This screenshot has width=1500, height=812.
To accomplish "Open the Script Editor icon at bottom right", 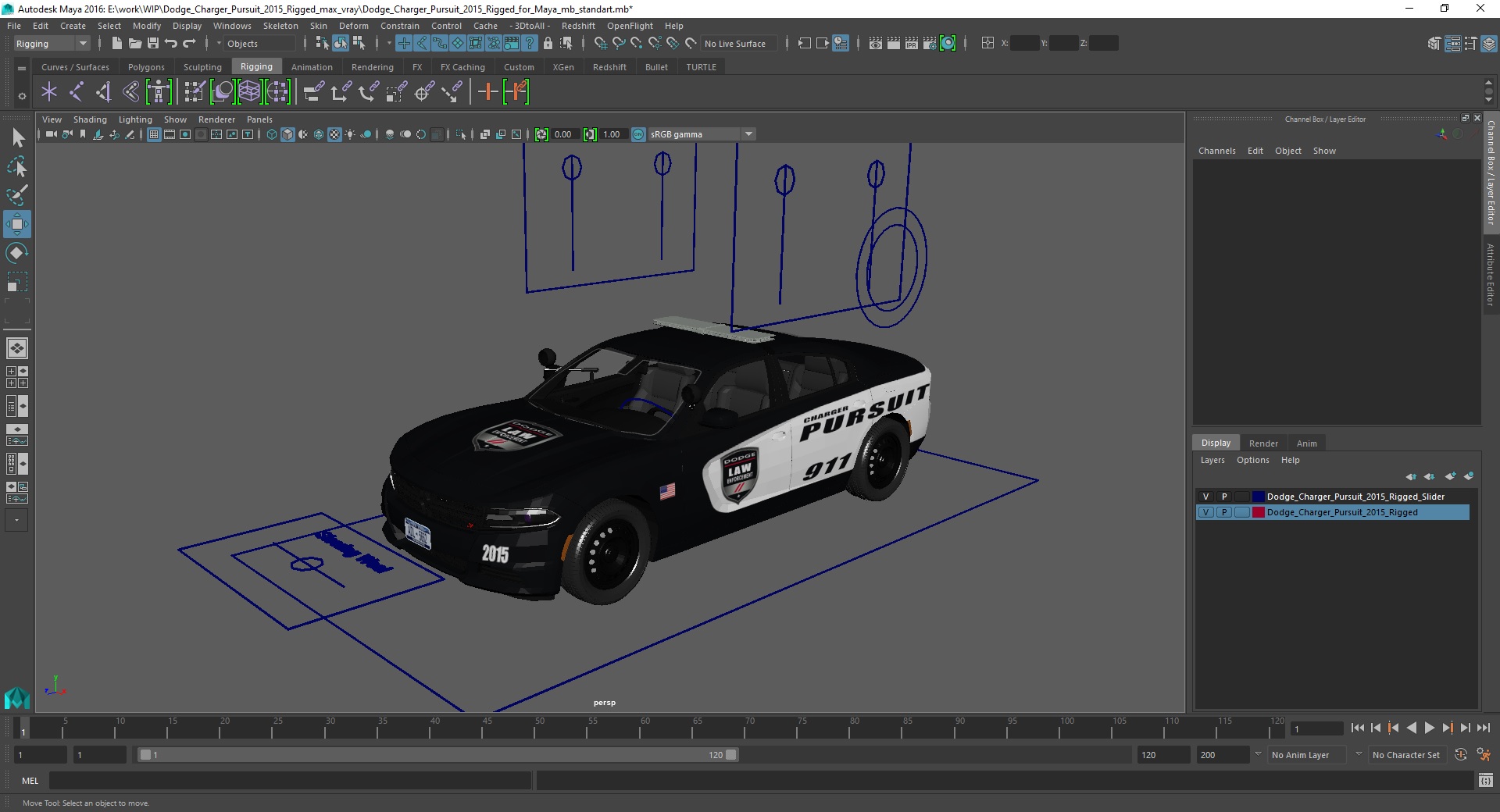I will [1485, 781].
